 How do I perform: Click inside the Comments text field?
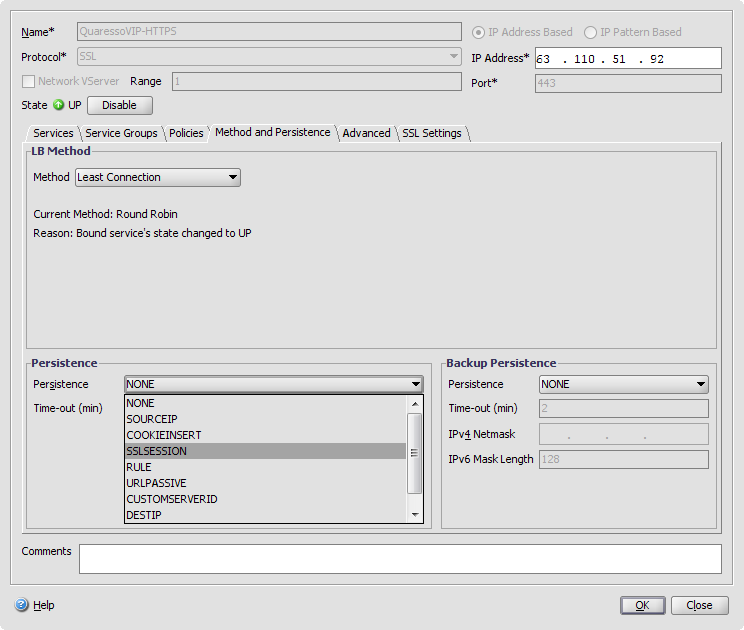(400, 558)
